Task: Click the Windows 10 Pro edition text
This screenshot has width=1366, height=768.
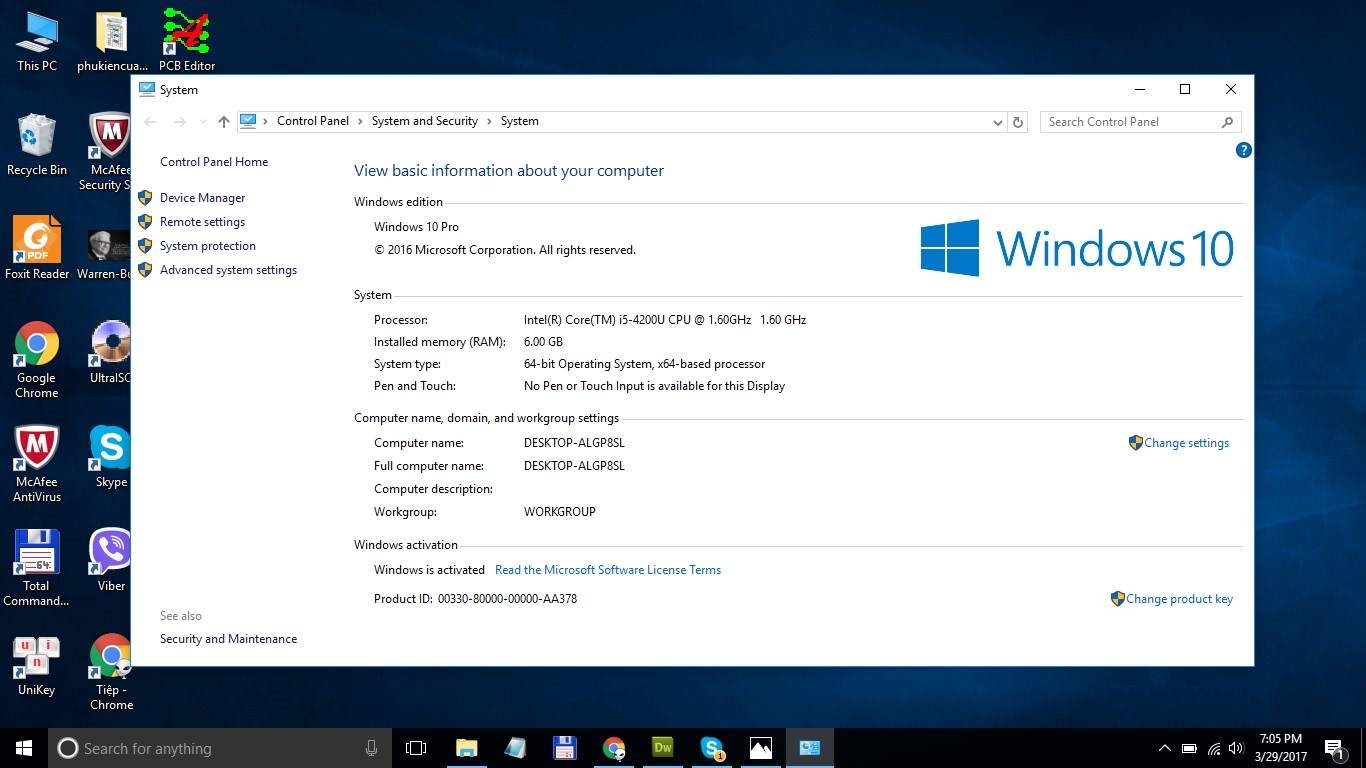Action: pyautogui.click(x=416, y=227)
